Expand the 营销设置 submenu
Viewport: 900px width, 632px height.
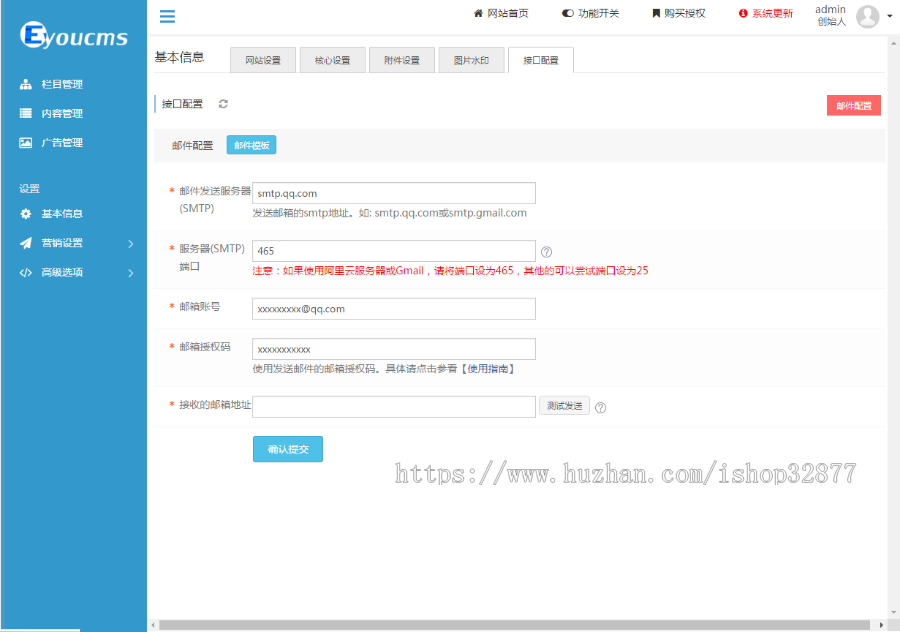click(x=129, y=242)
